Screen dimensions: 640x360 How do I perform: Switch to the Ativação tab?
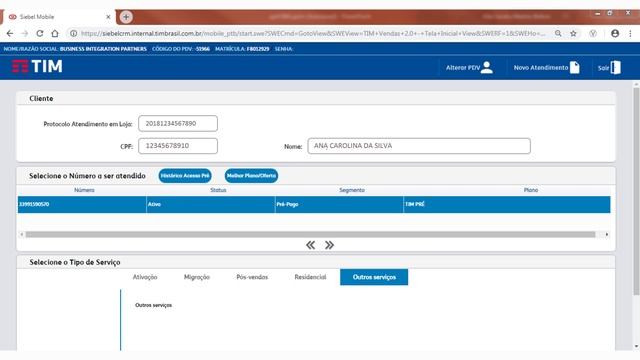pos(145,277)
